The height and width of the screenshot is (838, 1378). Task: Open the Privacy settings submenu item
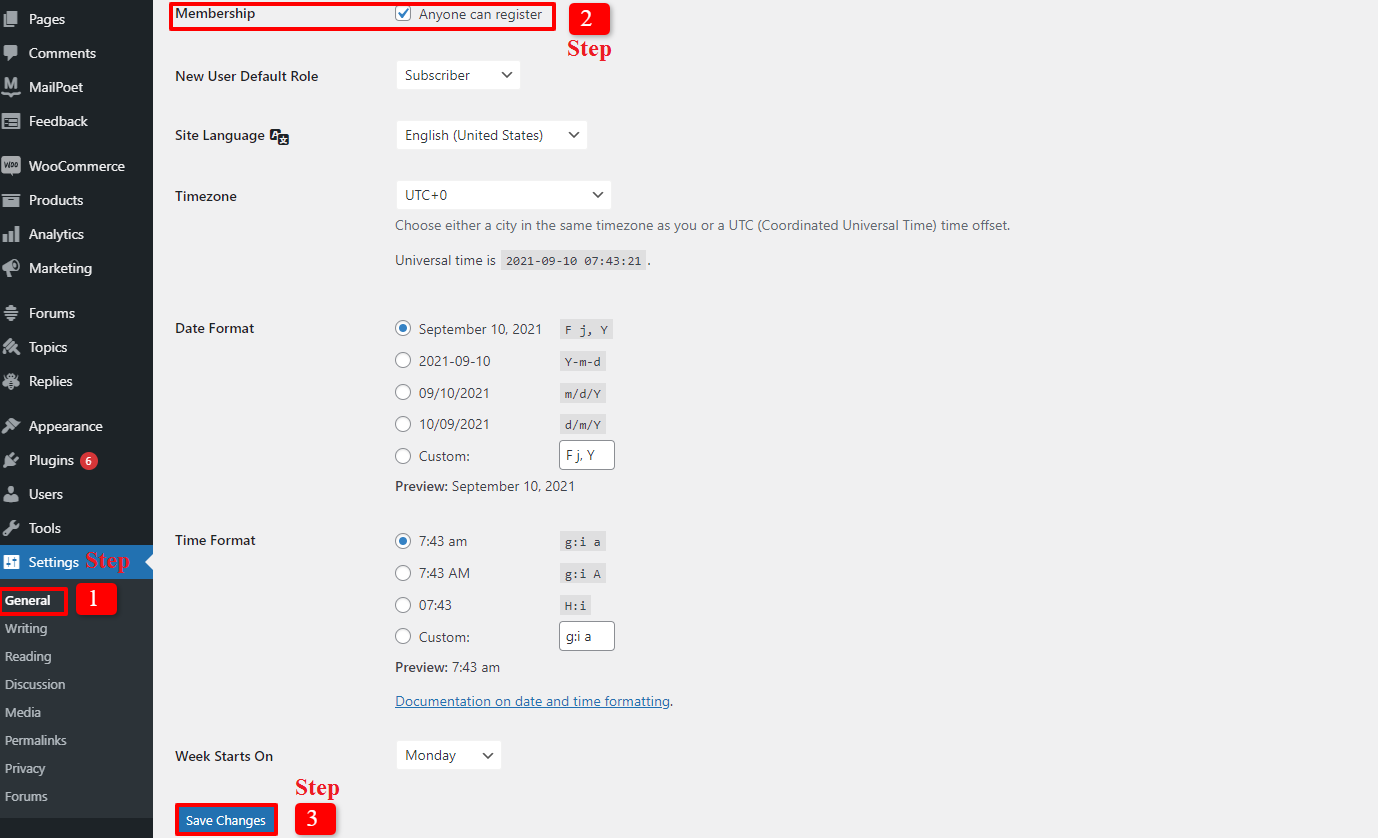click(x=25, y=769)
